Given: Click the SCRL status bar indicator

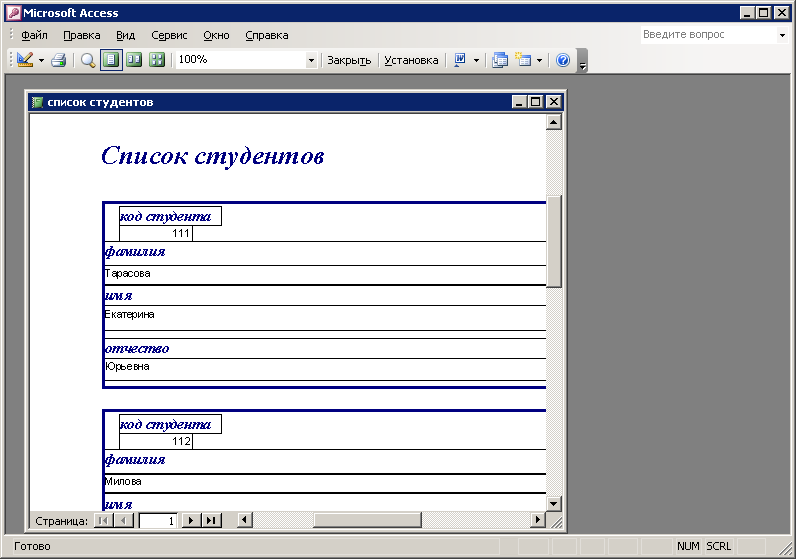Looking at the screenshot, I should coord(719,546).
